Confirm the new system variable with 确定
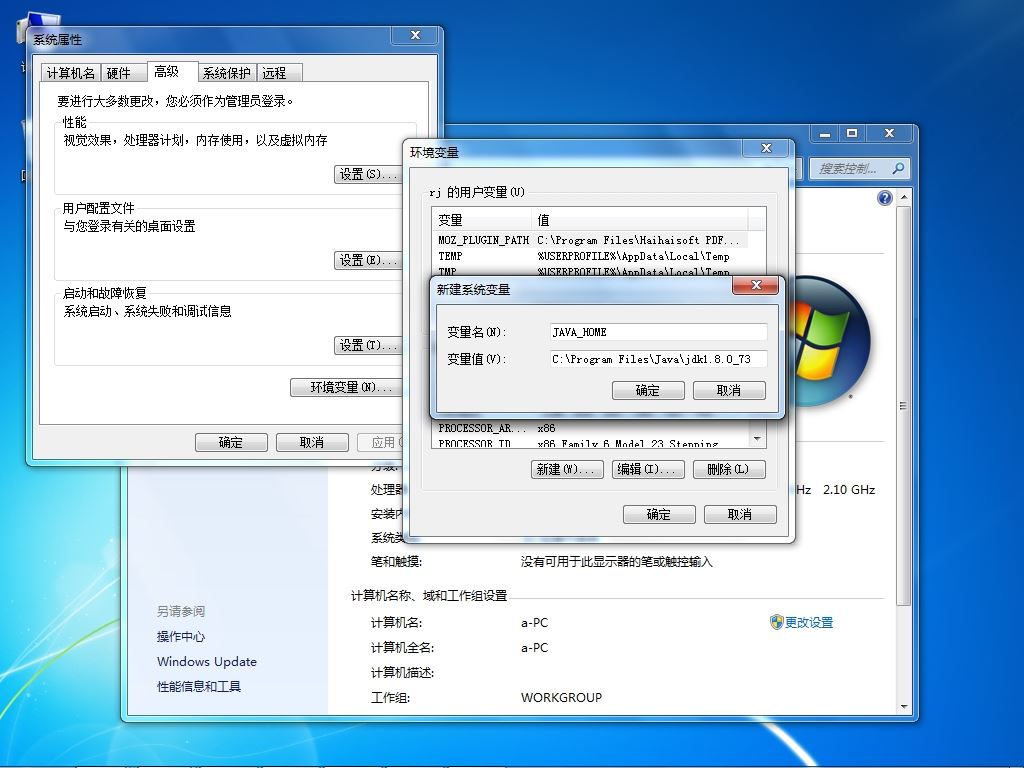1024x768 pixels. click(648, 391)
